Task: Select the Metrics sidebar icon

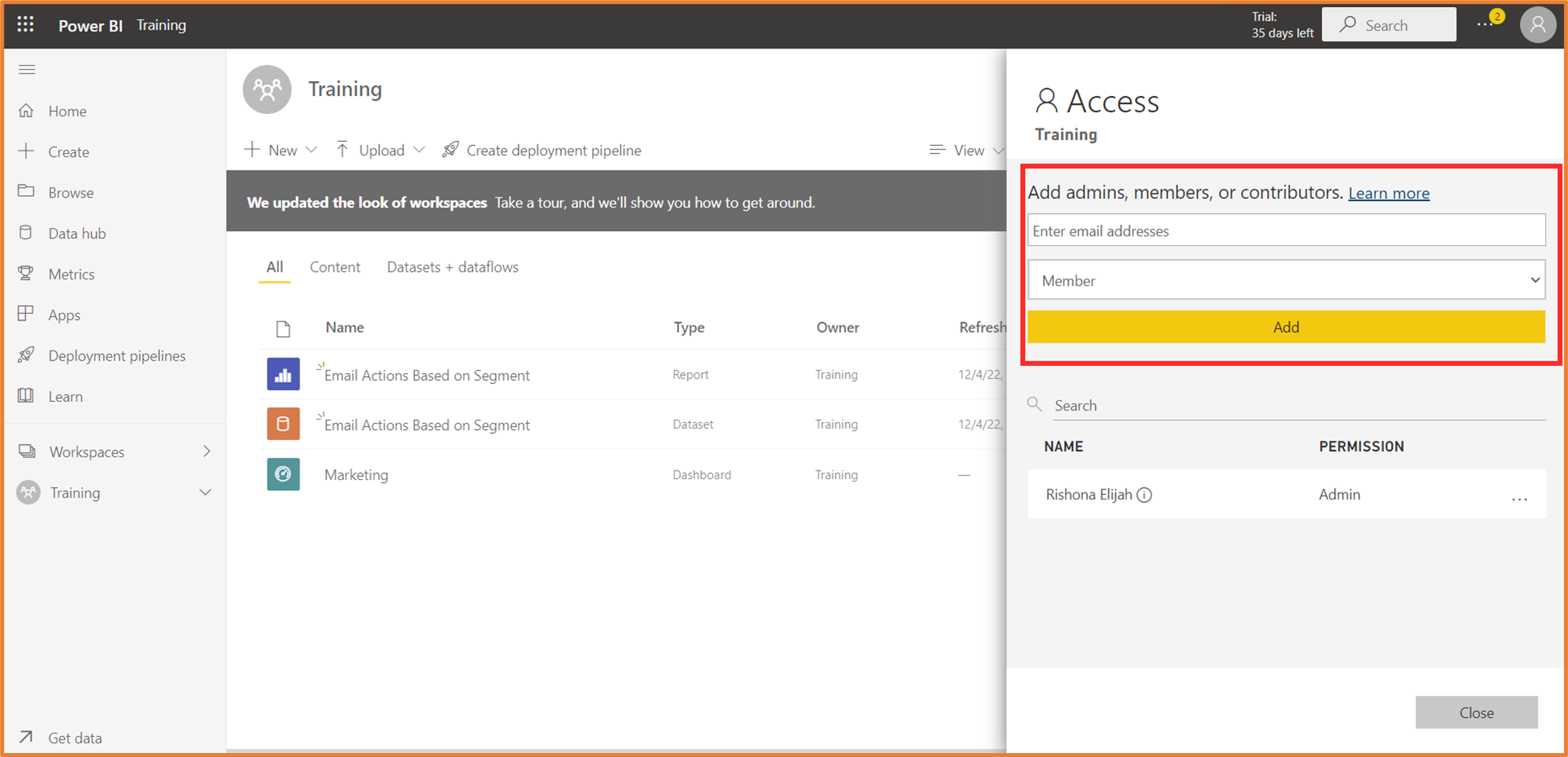Action: point(26,273)
